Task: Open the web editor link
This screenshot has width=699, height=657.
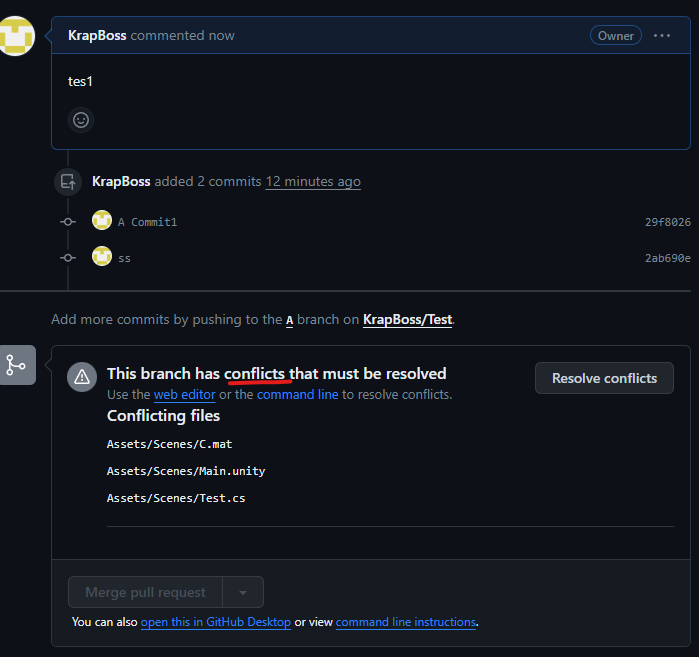Action: pyautogui.click(x=185, y=395)
